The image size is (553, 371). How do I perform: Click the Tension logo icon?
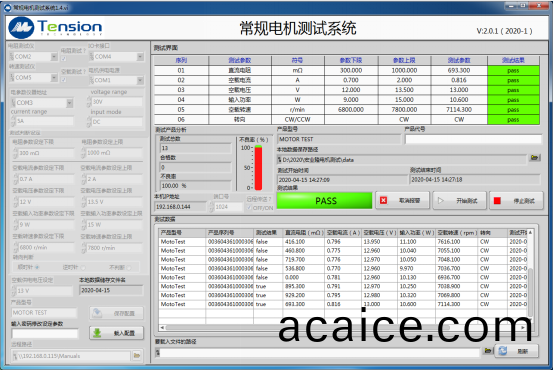click(x=21, y=28)
